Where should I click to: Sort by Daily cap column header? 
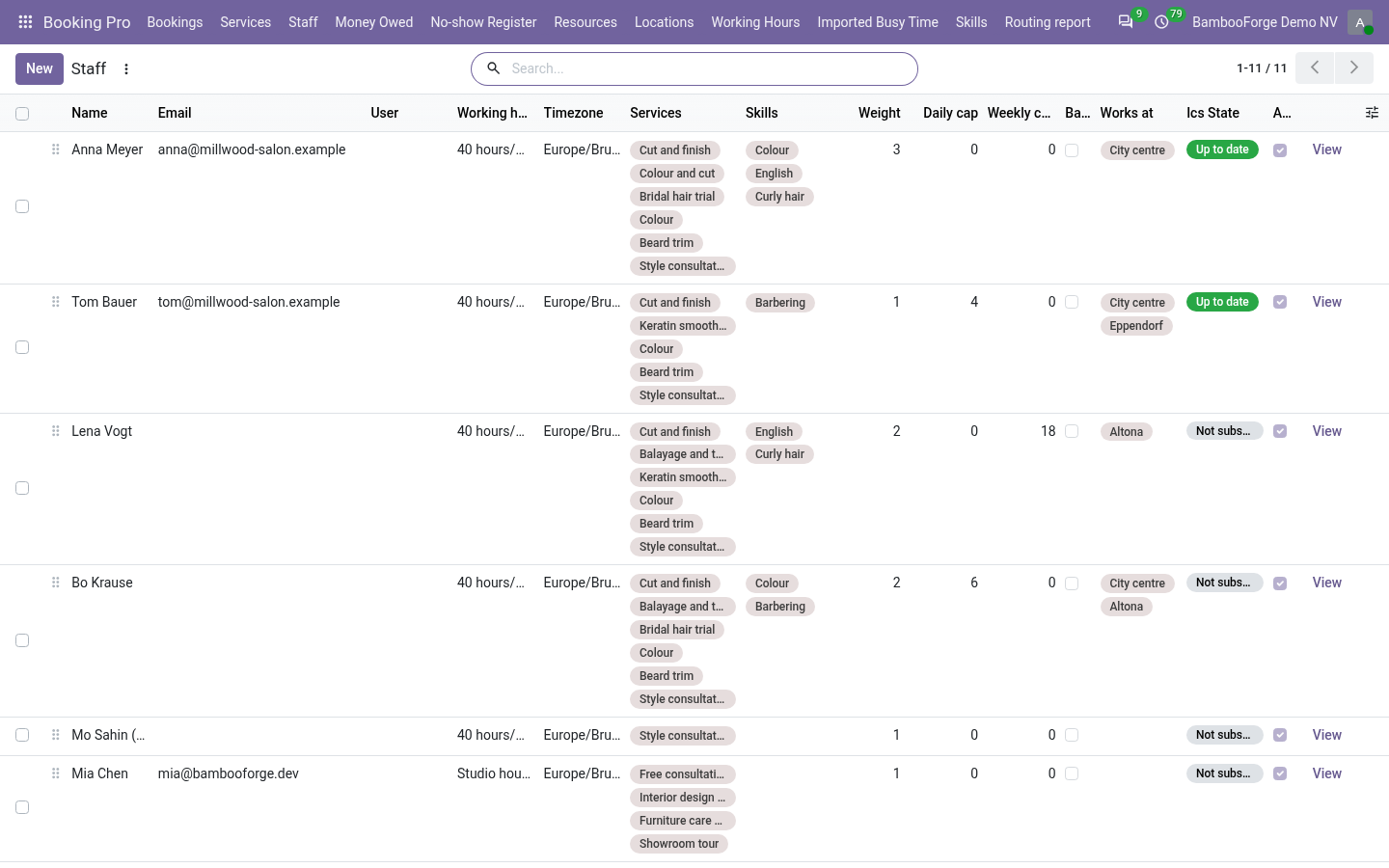(950, 113)
